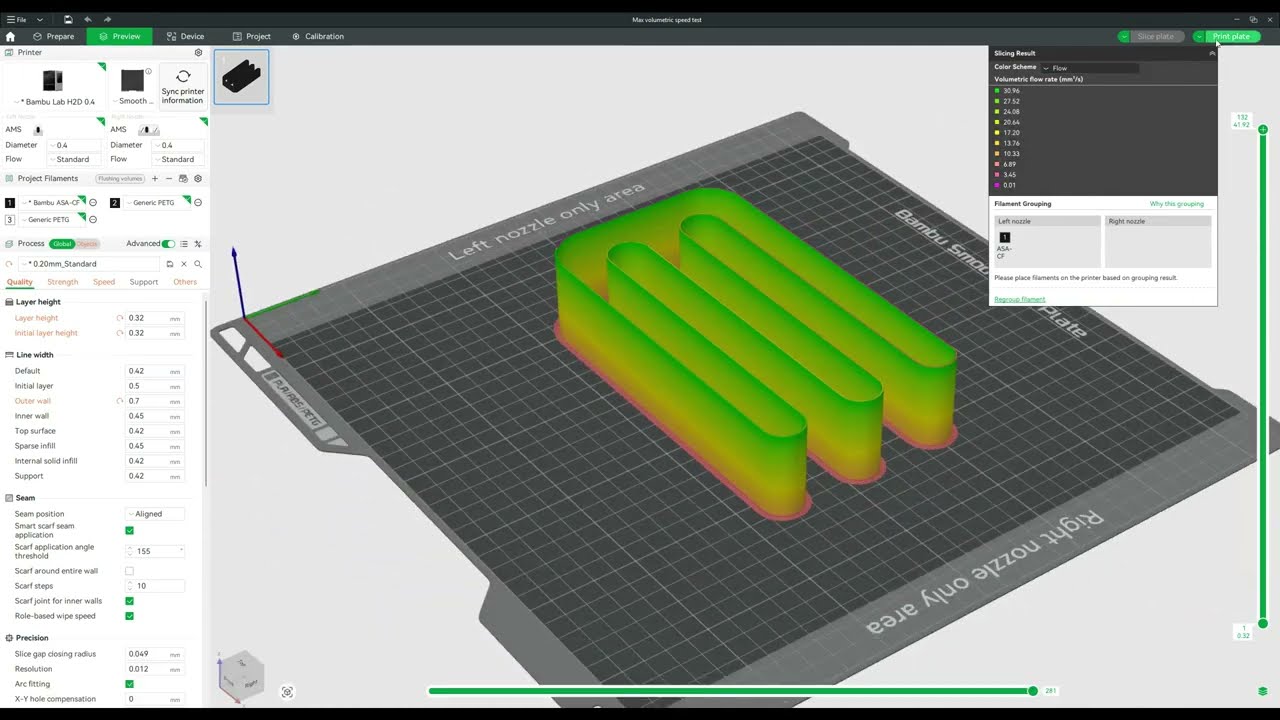Edit filament 1 Bambu ASA-CF settings
The height and width of the screenshot is (720, 1280).
tap(93, 203)
